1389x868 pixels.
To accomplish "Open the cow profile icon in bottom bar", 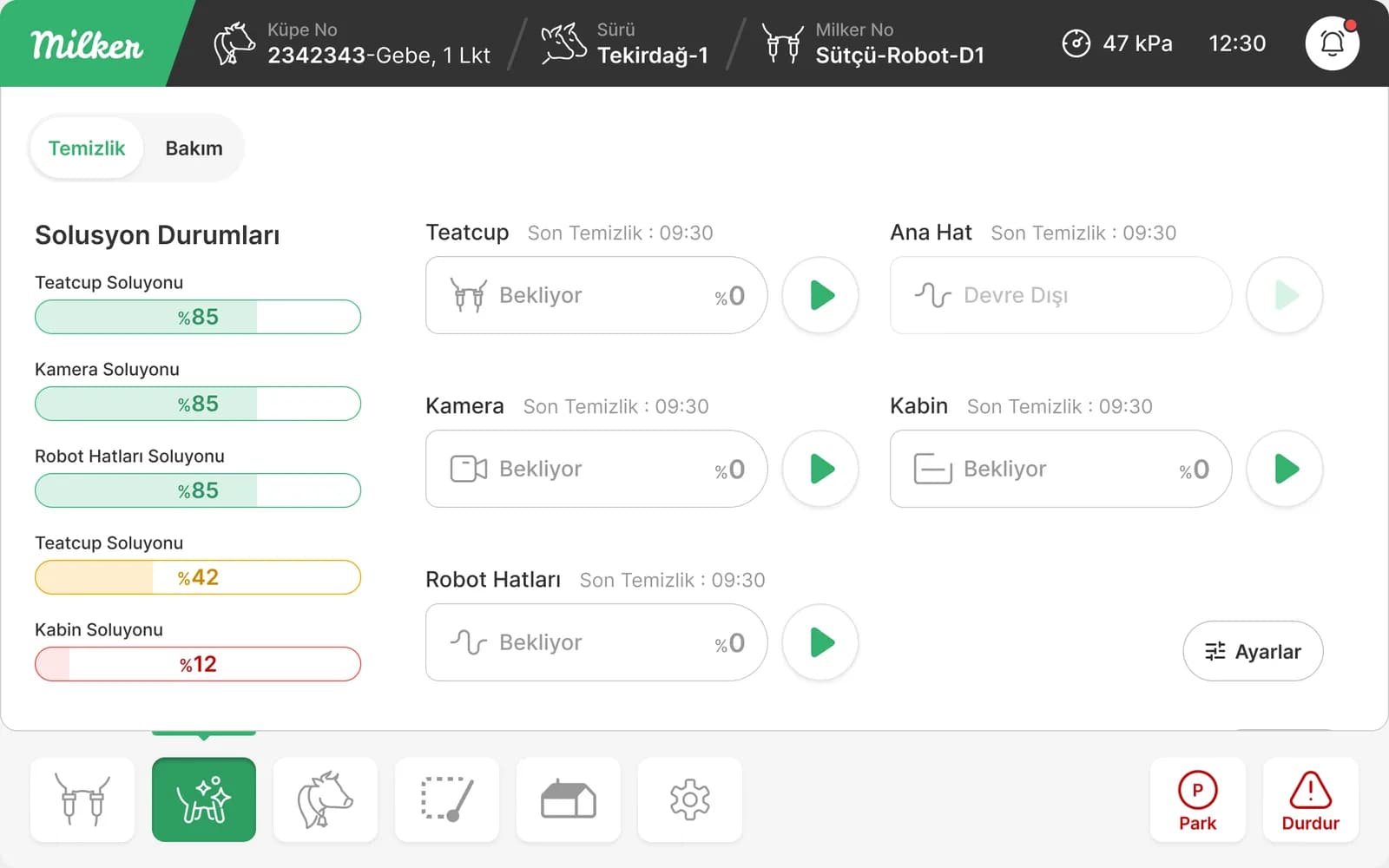I will [326, 799].
